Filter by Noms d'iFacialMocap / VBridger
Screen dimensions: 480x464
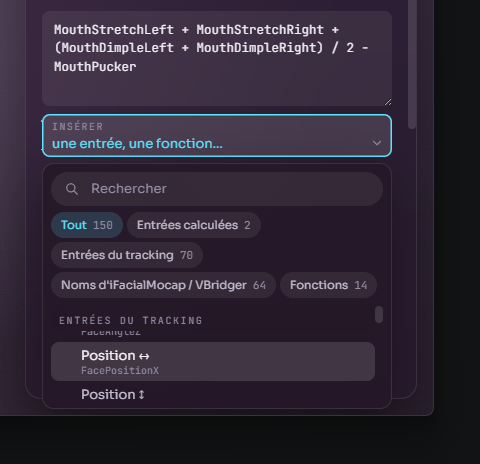163,285
